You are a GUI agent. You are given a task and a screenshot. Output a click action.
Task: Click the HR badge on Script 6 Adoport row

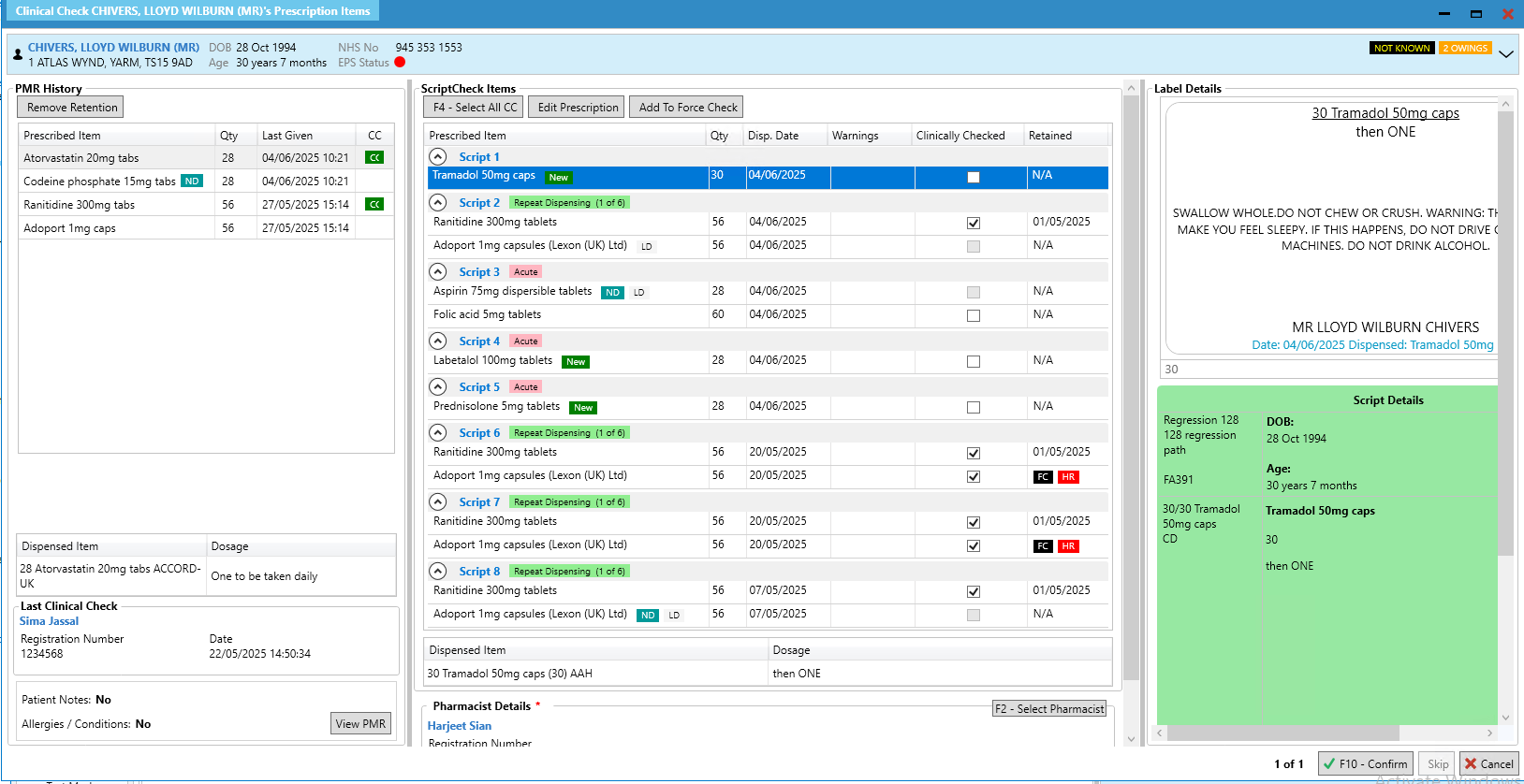point(1068,477)
